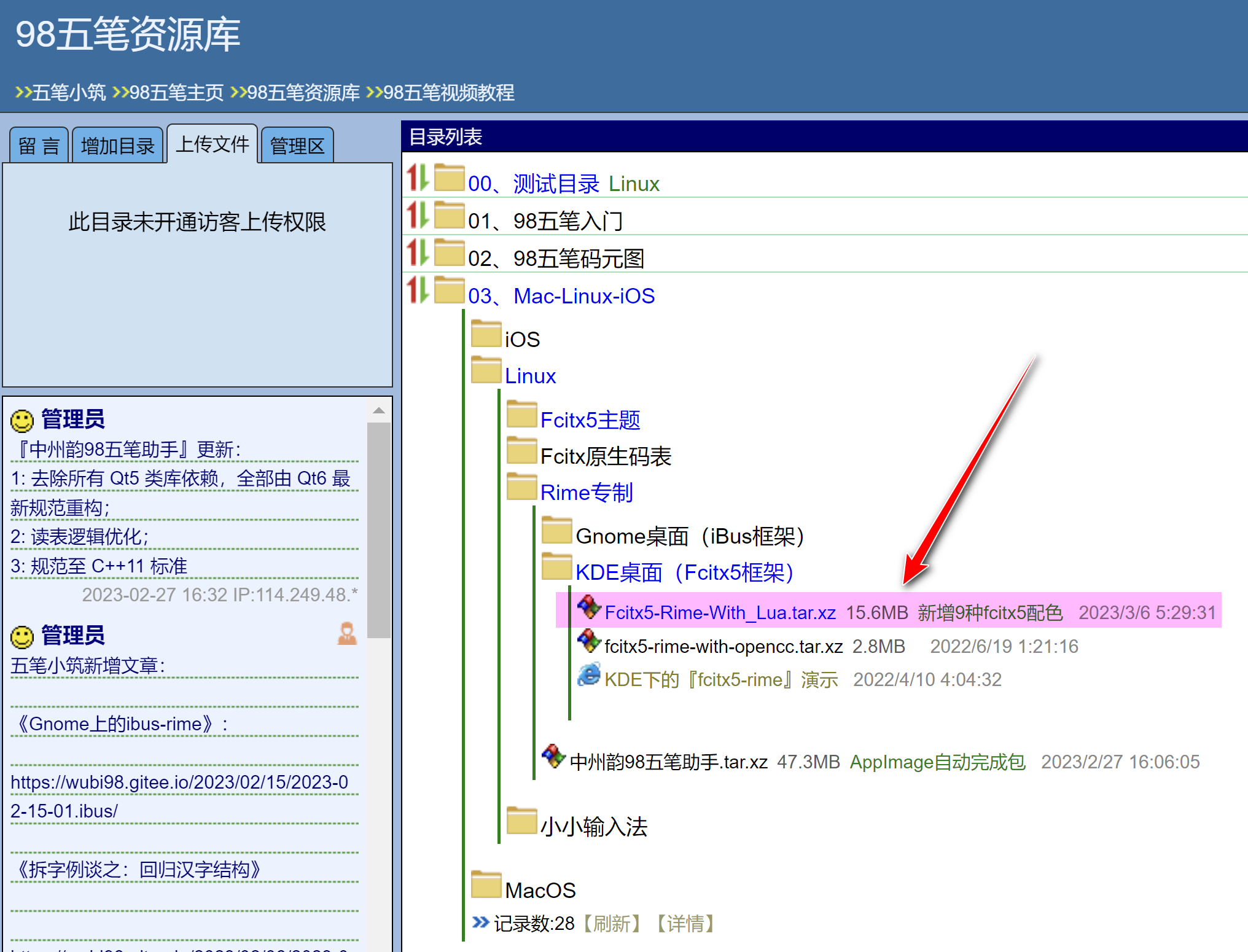Click the orange user avatar icon in the second 管理员 message

347,633
